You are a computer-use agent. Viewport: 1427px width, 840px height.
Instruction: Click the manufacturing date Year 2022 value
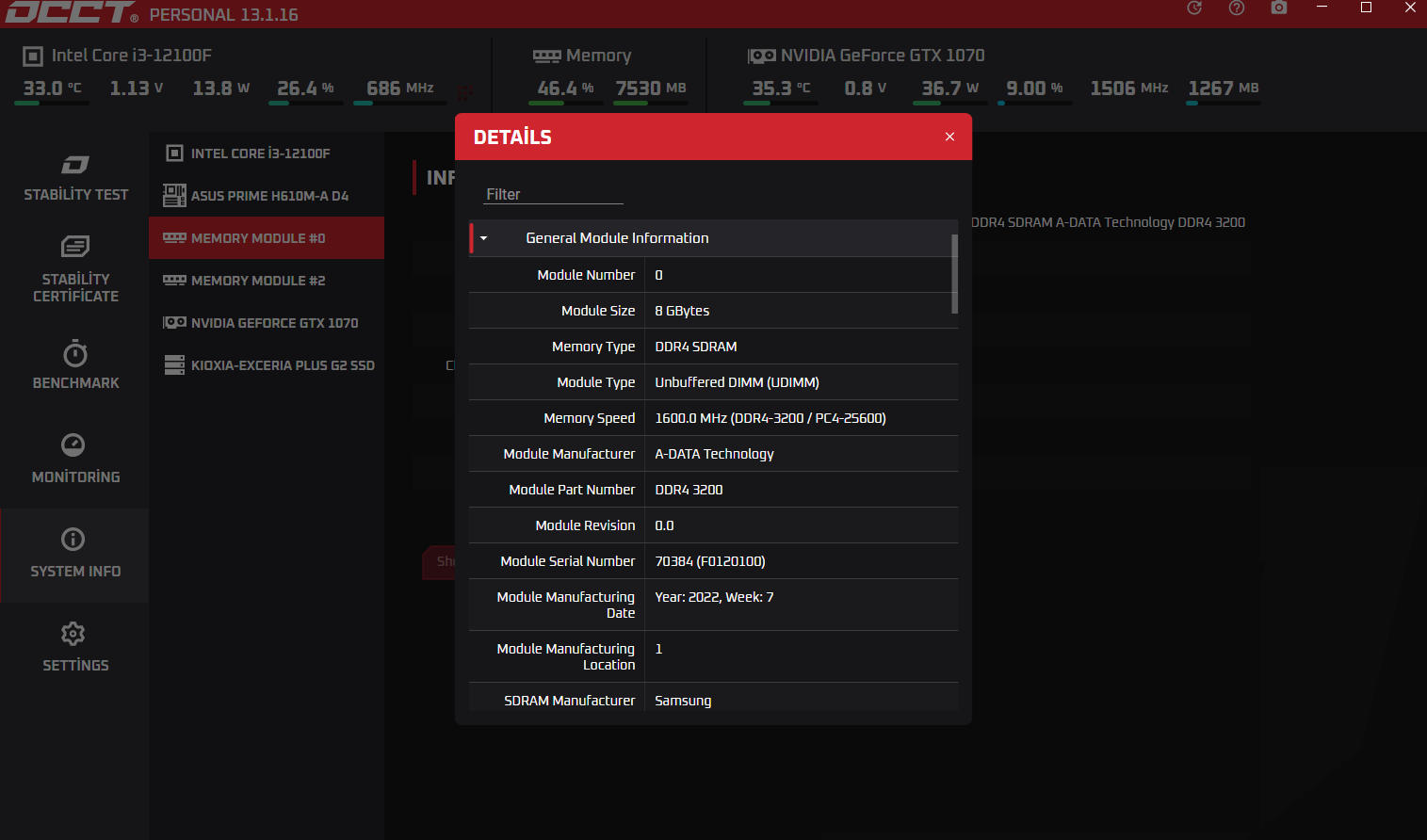714,597
